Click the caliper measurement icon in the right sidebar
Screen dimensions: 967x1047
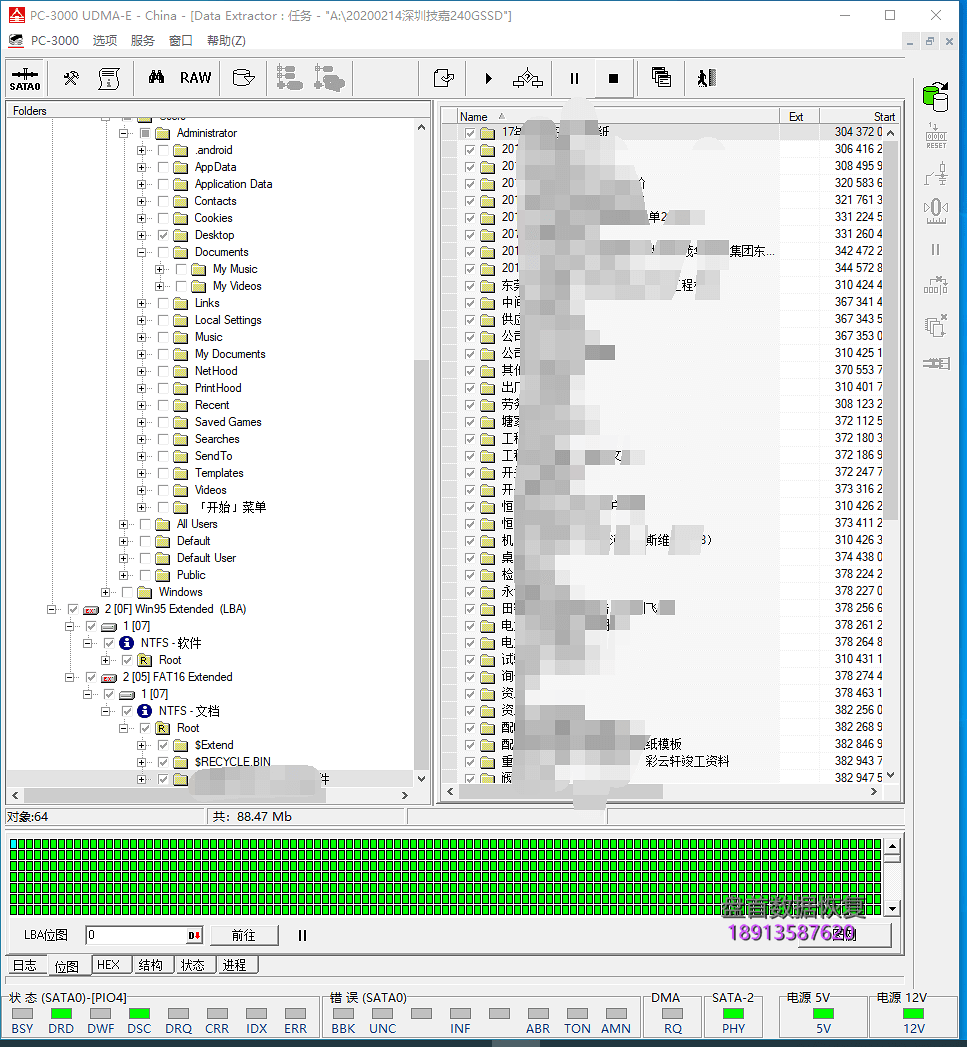coord(936,211)
